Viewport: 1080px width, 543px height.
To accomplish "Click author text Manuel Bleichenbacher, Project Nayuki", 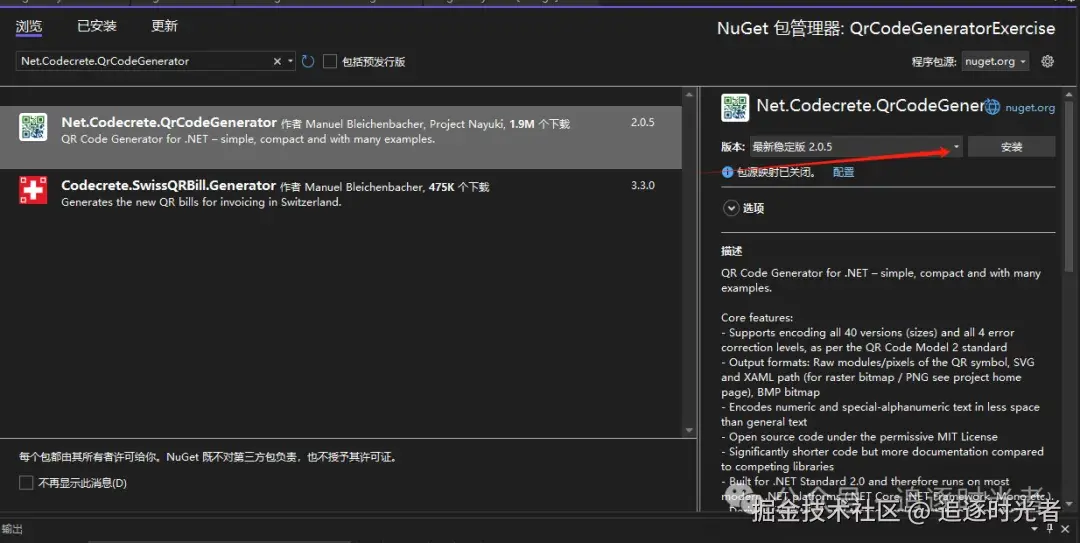I will coord(405,124).
